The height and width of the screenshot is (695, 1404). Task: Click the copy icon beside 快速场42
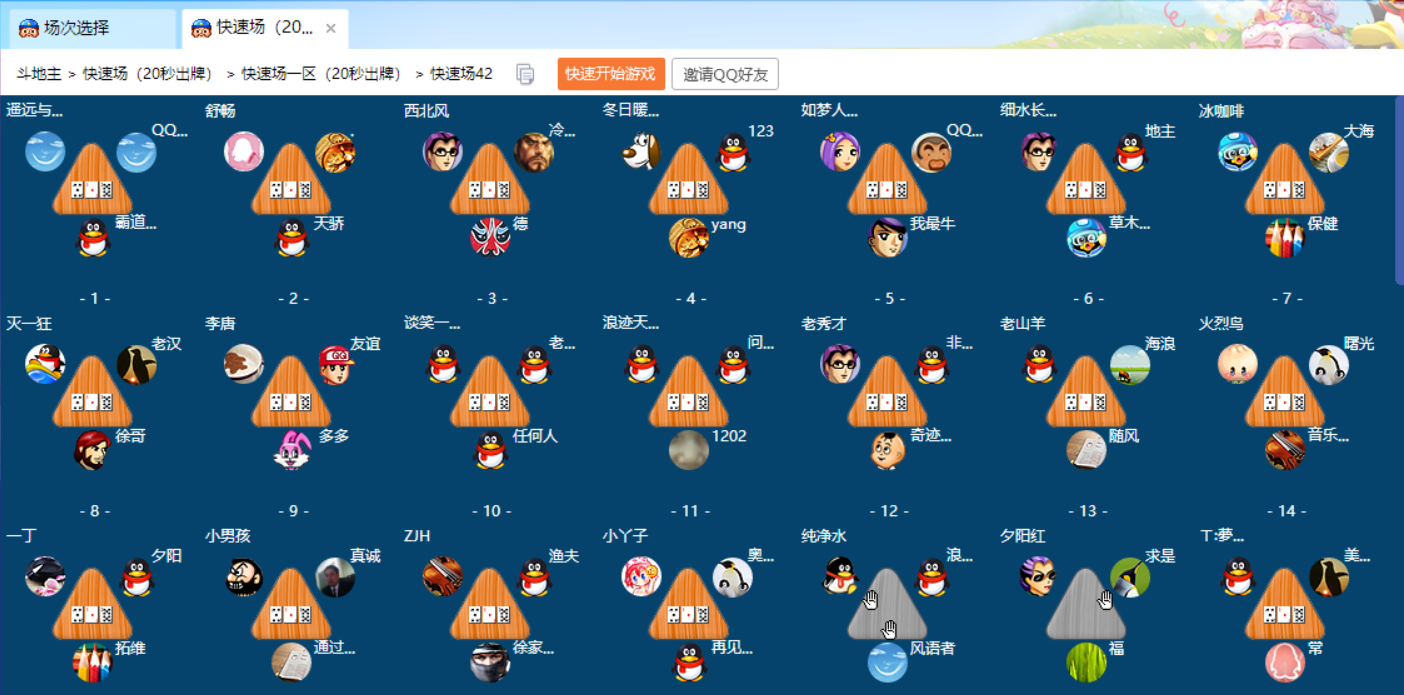coord(525,74)
